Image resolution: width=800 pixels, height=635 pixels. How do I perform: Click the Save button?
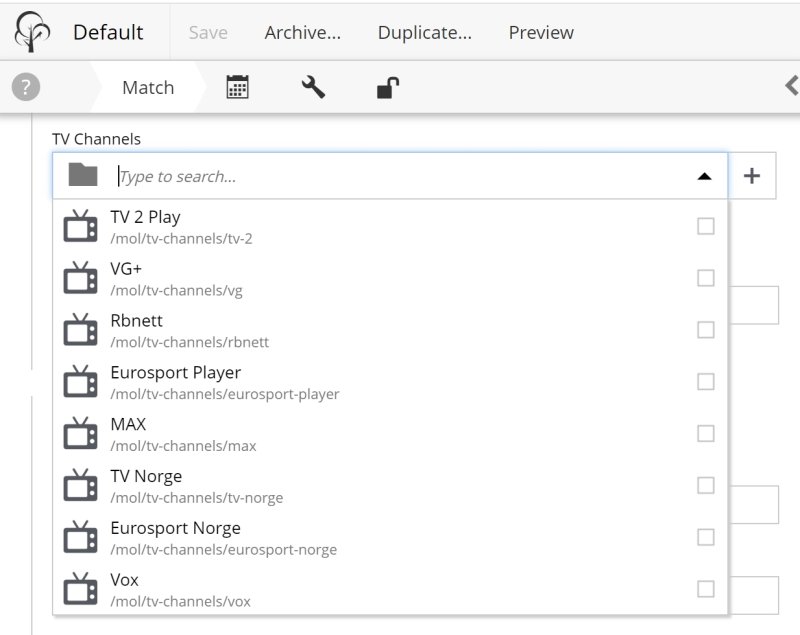(208, 33)
